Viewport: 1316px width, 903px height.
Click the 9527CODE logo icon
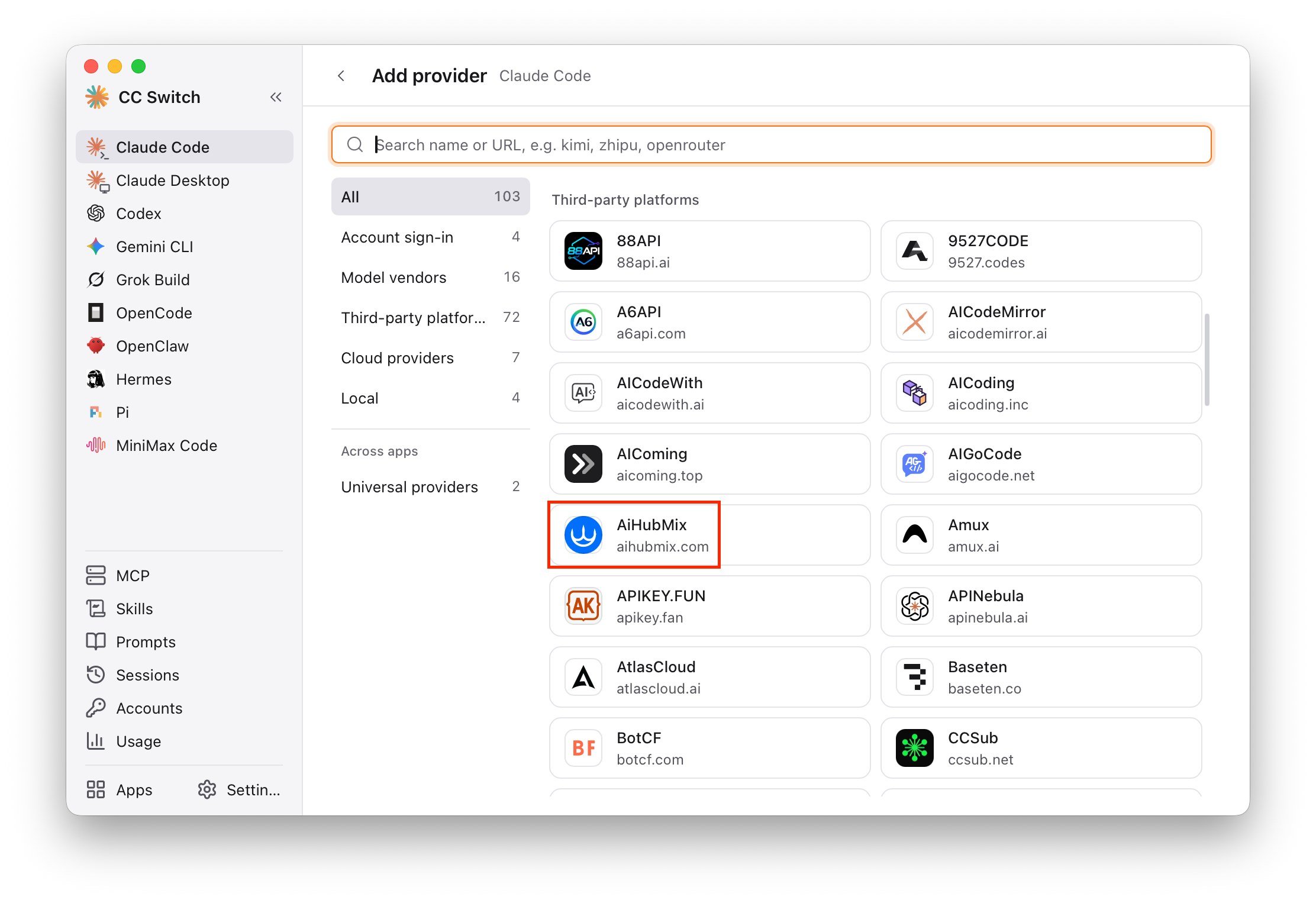click(x=915, y=251)
